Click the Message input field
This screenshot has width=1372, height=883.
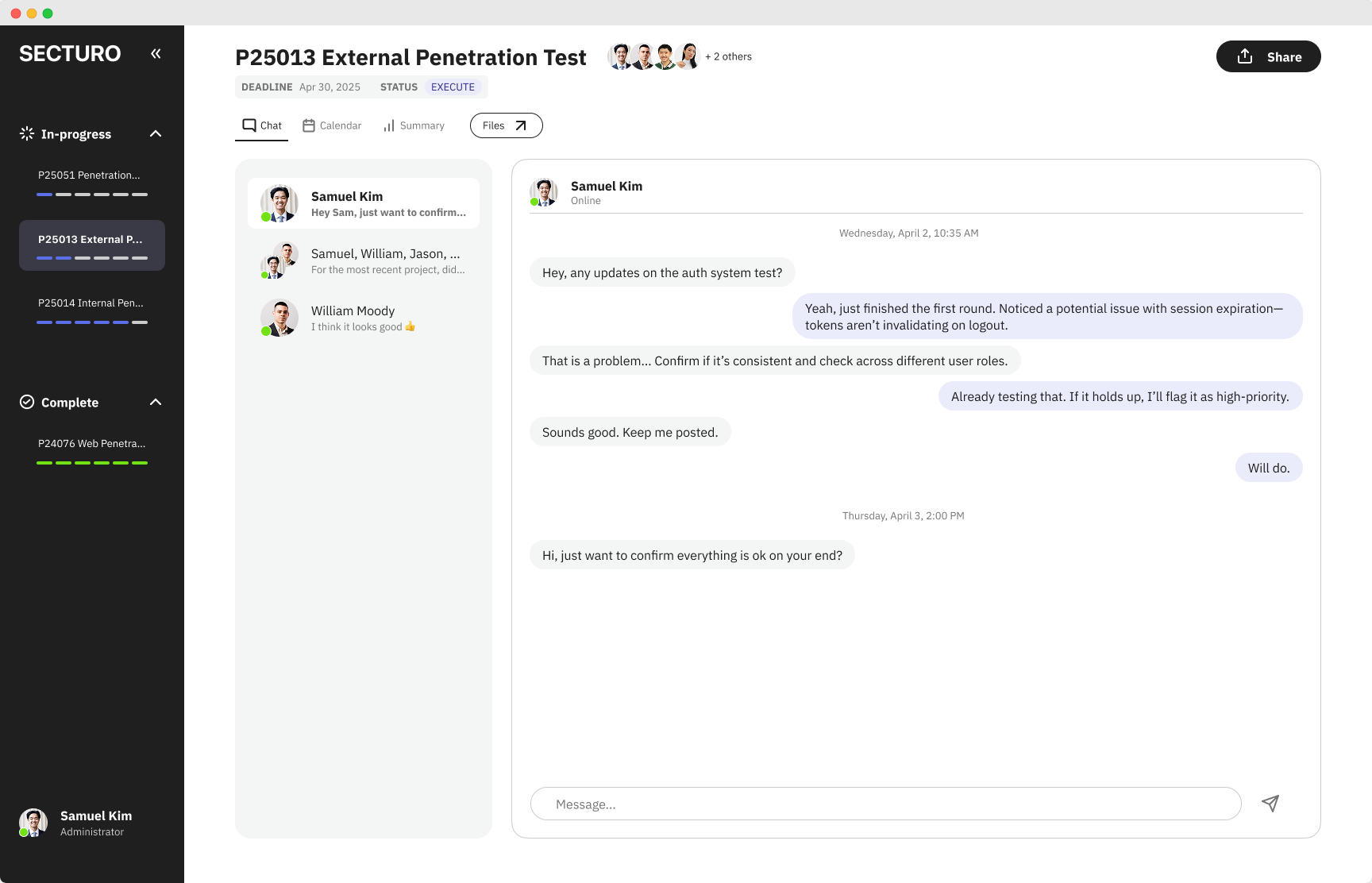pyautogui.click(x=886, y=804)
